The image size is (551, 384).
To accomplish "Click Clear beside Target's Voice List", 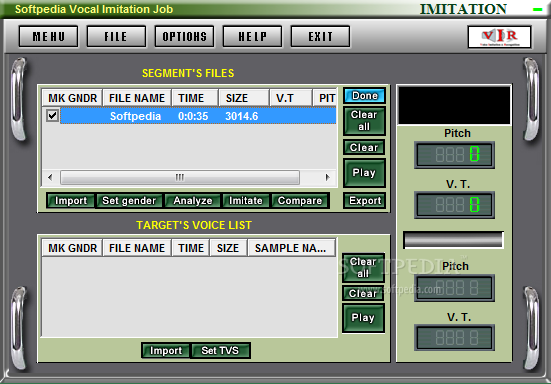I will point(363,293).
